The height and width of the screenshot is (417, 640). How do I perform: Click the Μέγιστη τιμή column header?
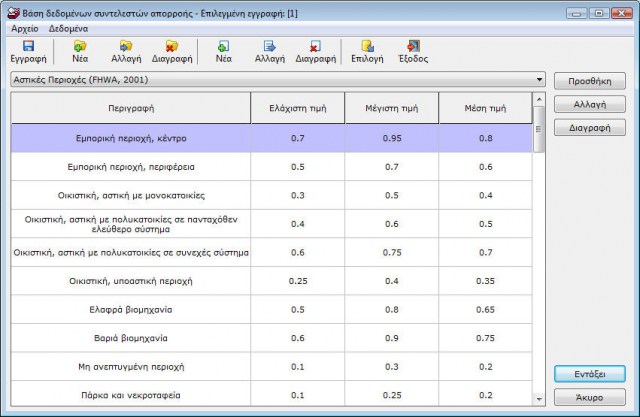391,106
